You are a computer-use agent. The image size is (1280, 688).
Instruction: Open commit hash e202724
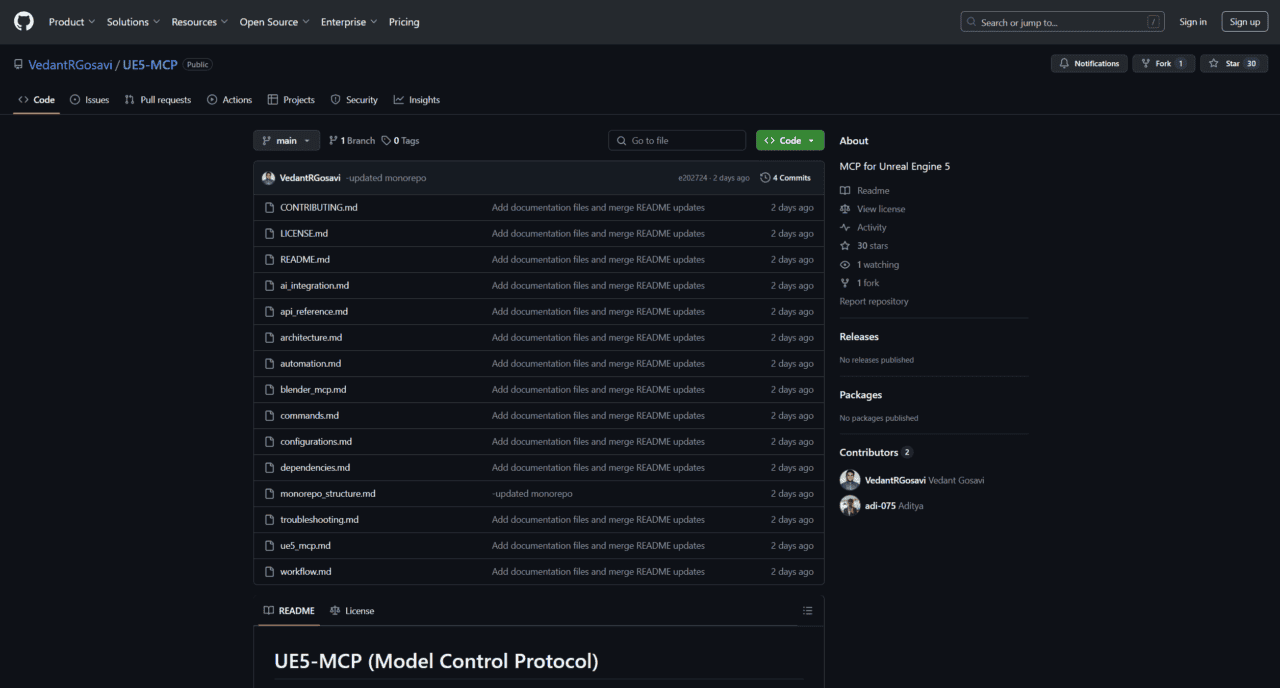click(692, 178)
